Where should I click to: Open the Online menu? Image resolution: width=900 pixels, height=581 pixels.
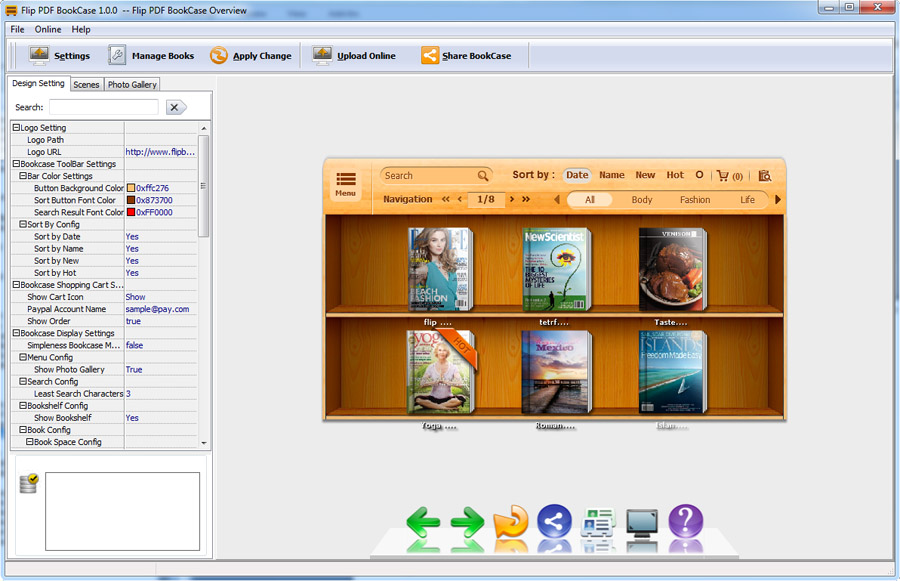(x=47, y=29)
